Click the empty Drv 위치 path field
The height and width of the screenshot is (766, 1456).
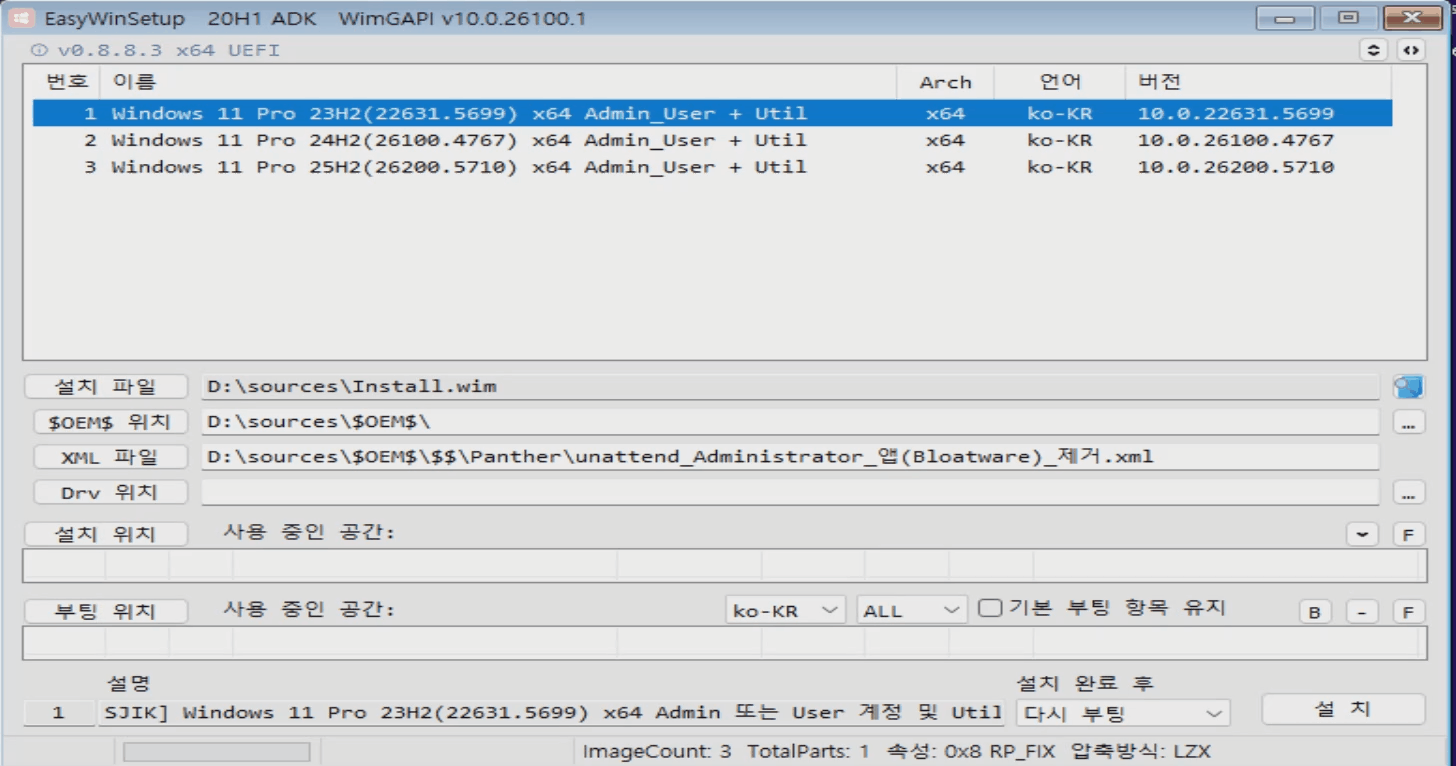click(790, 492)
